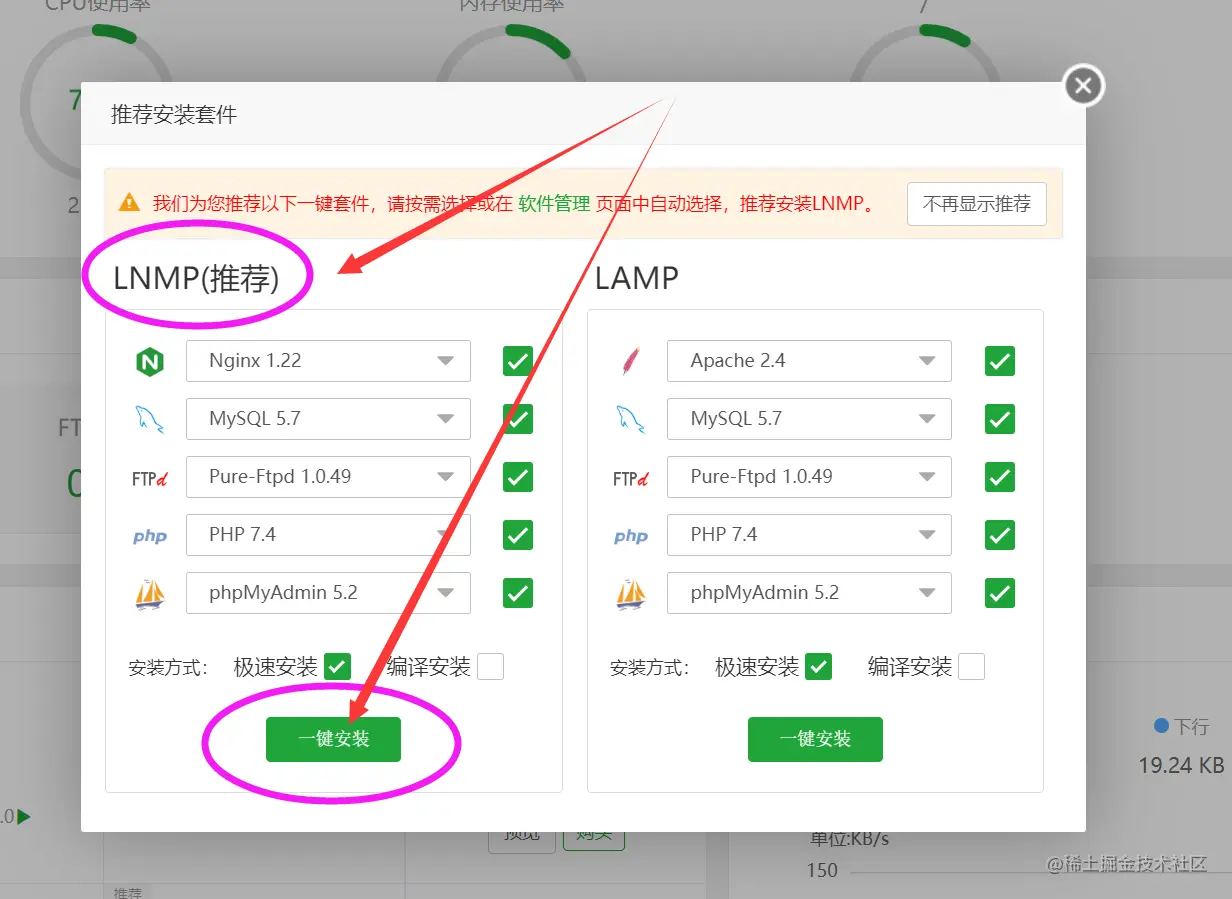The image size is (1232, 899).
Task: Click 不再显示推荐 button
Action: pos(977,204)
